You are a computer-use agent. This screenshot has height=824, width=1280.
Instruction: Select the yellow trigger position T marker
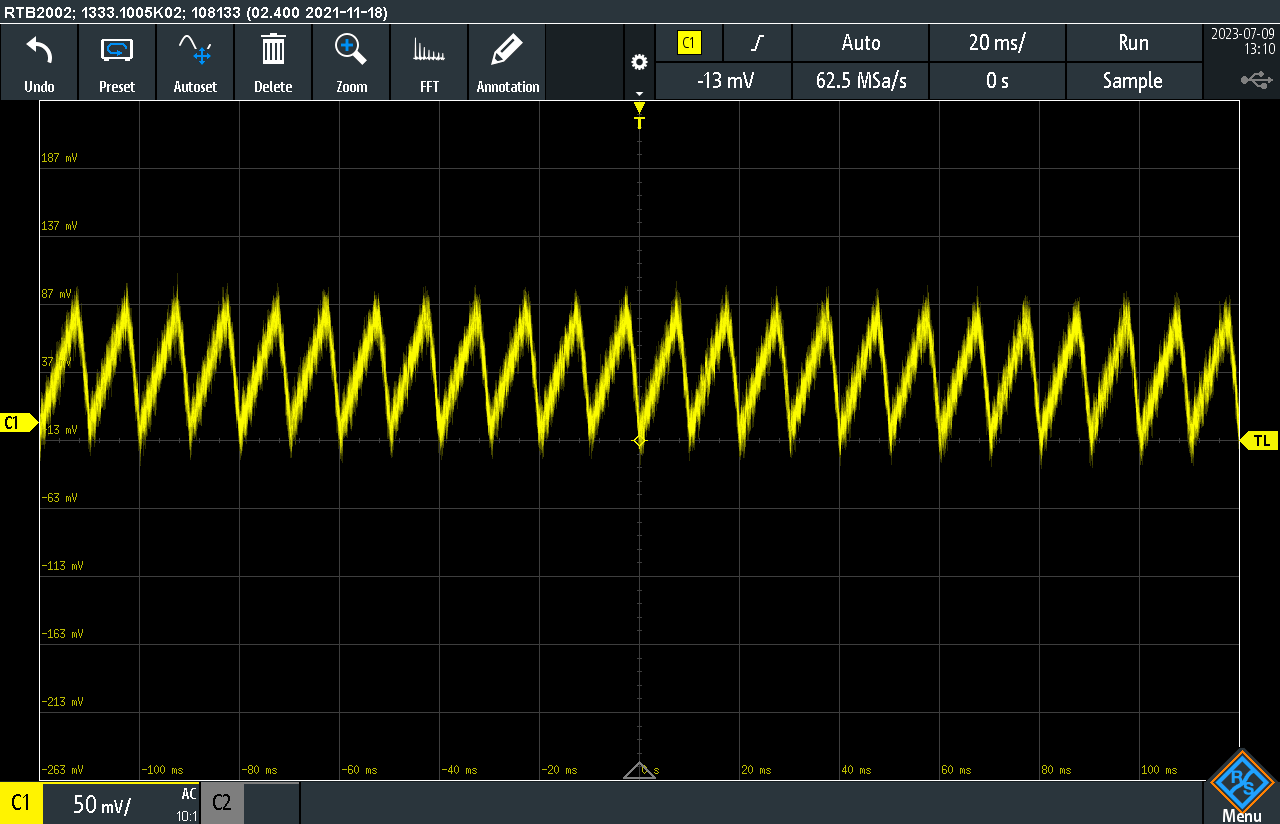(x=639, y=116)
